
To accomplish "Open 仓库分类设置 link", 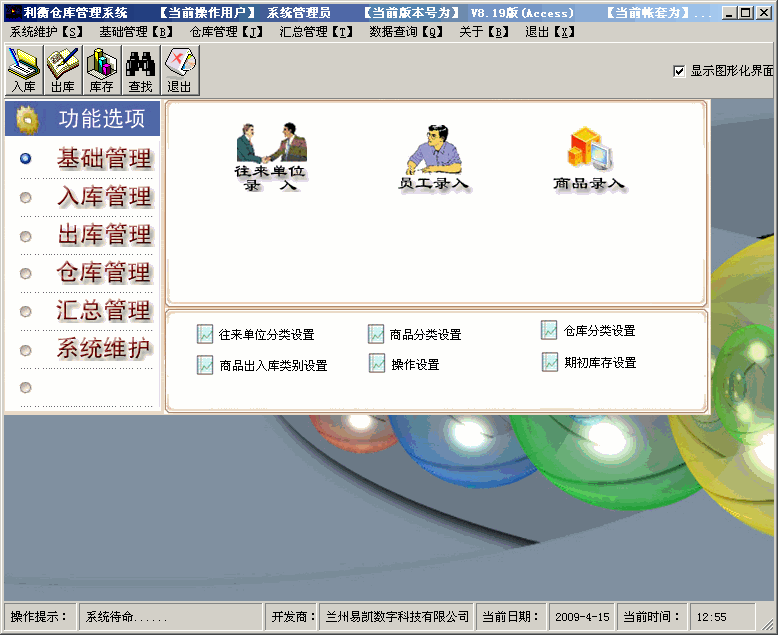I will pyautogui.click(x=599, y=331).
